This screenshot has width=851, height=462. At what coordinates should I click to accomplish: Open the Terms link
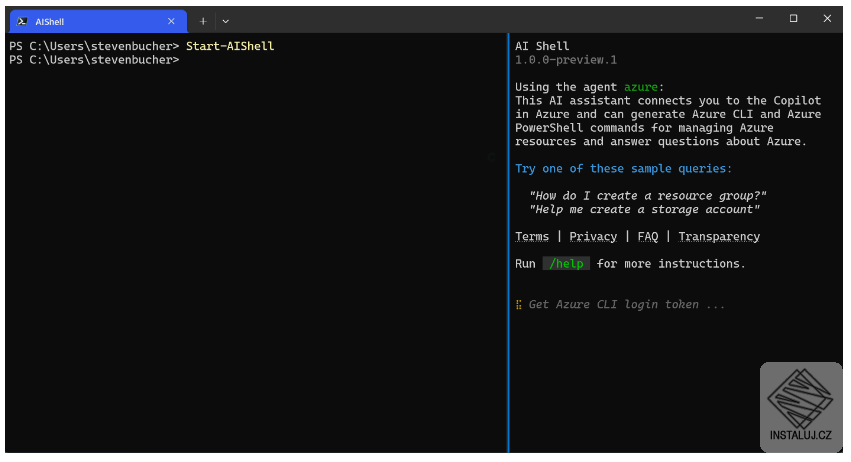(532, 237)
